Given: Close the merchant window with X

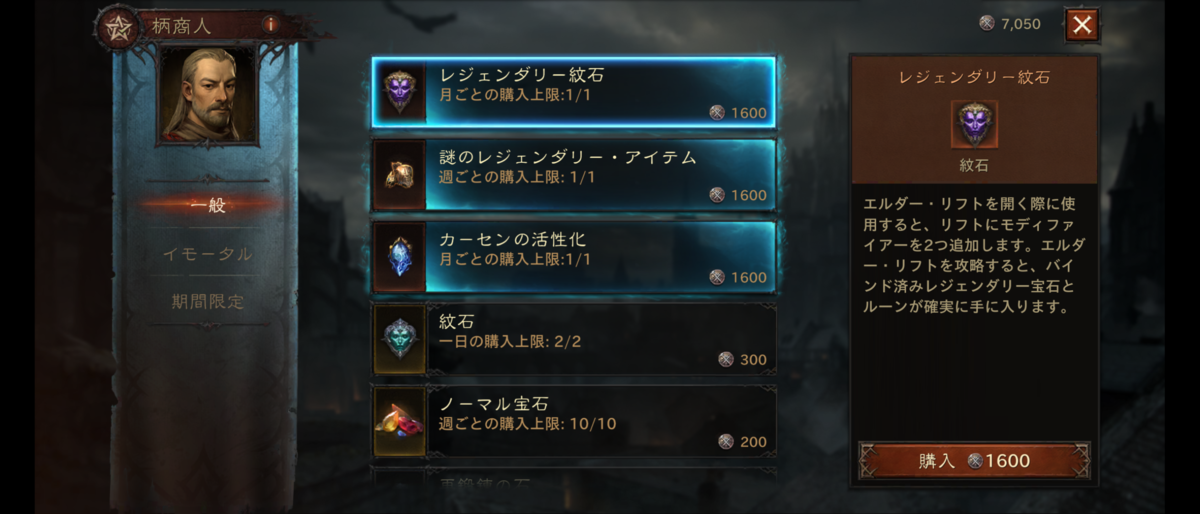Looking at the screenshot, I should click(1081, 25).
